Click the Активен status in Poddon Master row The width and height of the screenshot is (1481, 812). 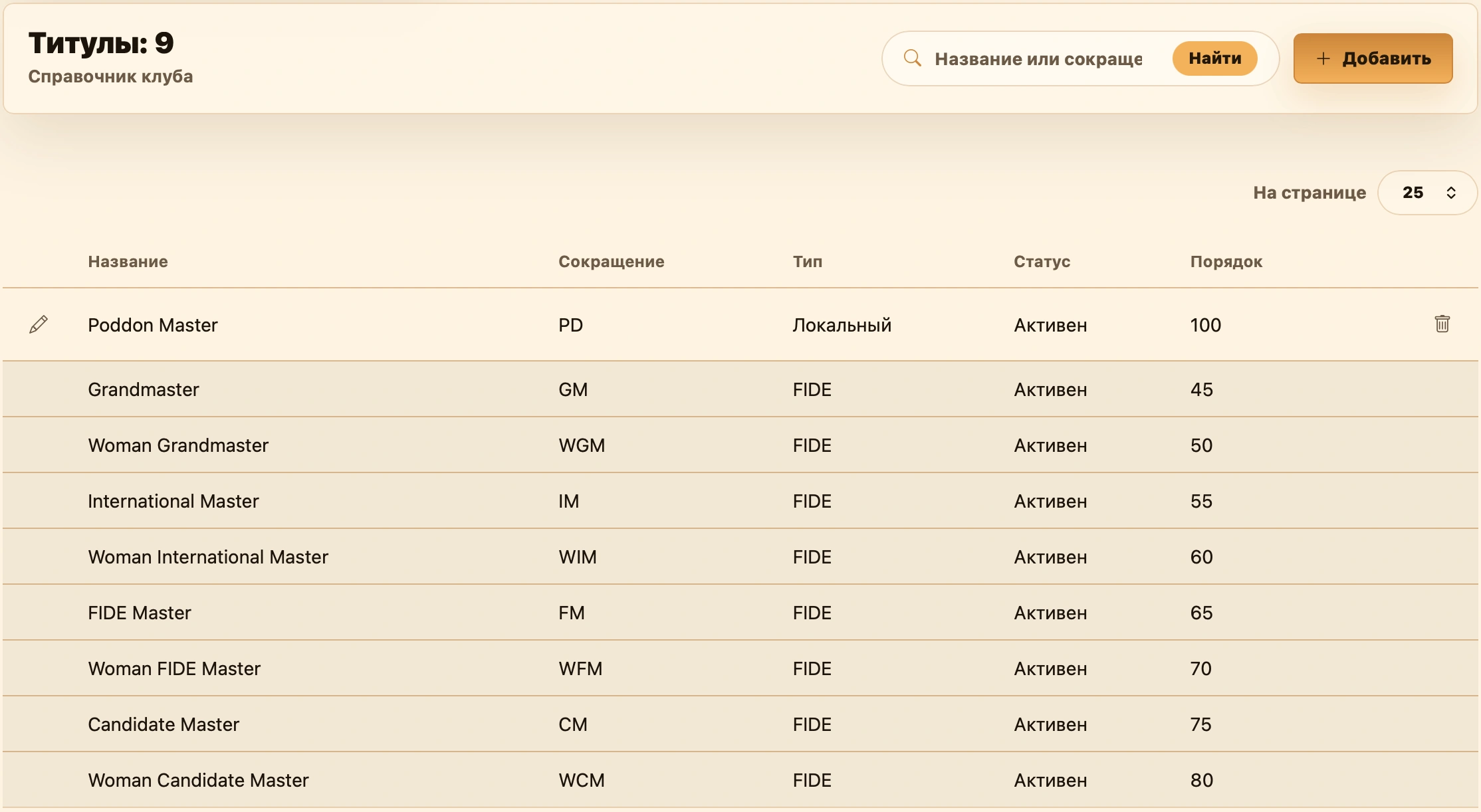1050,325
